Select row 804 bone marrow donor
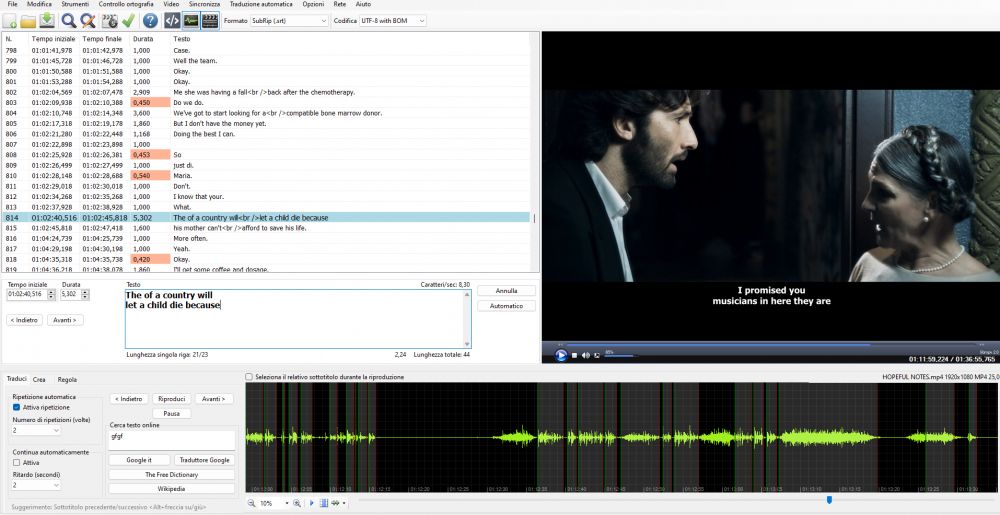Viewport: 1000px width, 515px height. tap(265, 113)
